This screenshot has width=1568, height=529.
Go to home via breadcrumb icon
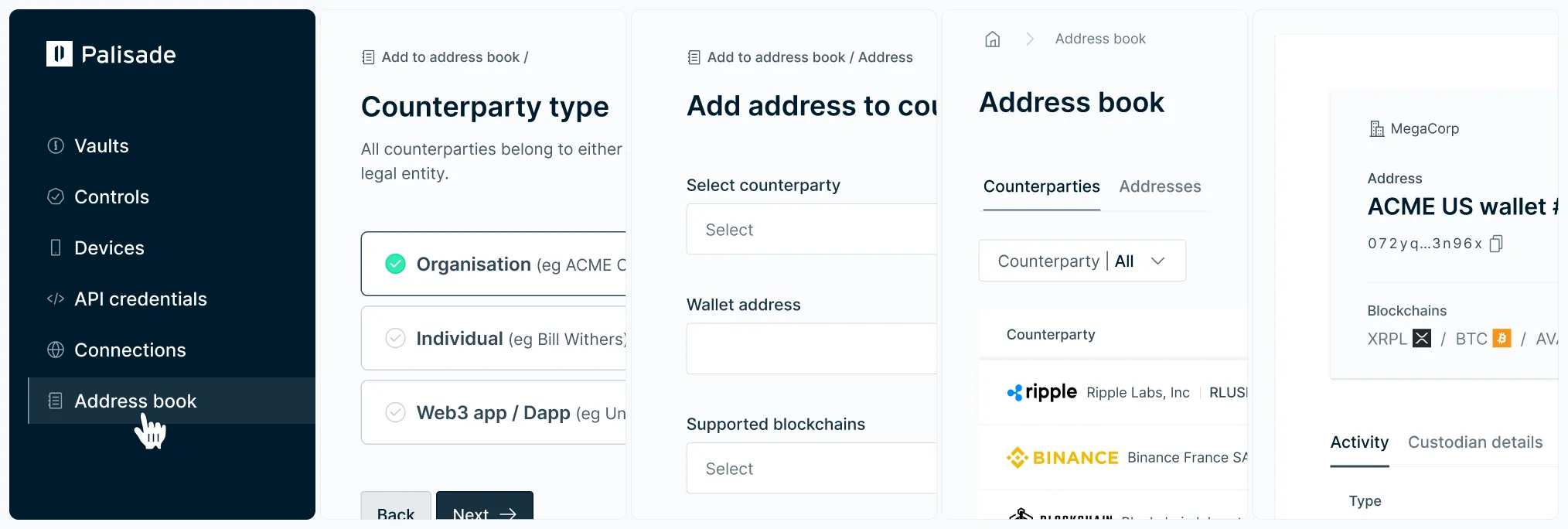pyautogui.click(x=993, y=39)
